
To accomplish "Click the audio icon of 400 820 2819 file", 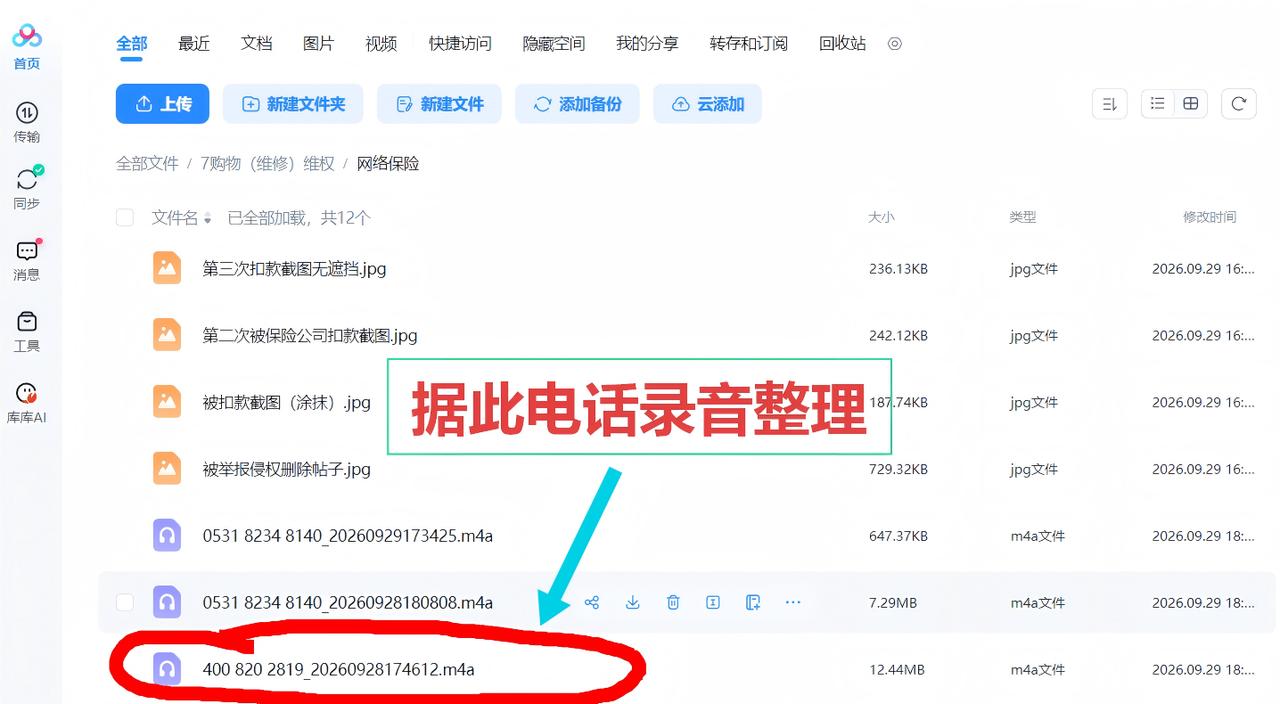I will [x=167, y=669].
